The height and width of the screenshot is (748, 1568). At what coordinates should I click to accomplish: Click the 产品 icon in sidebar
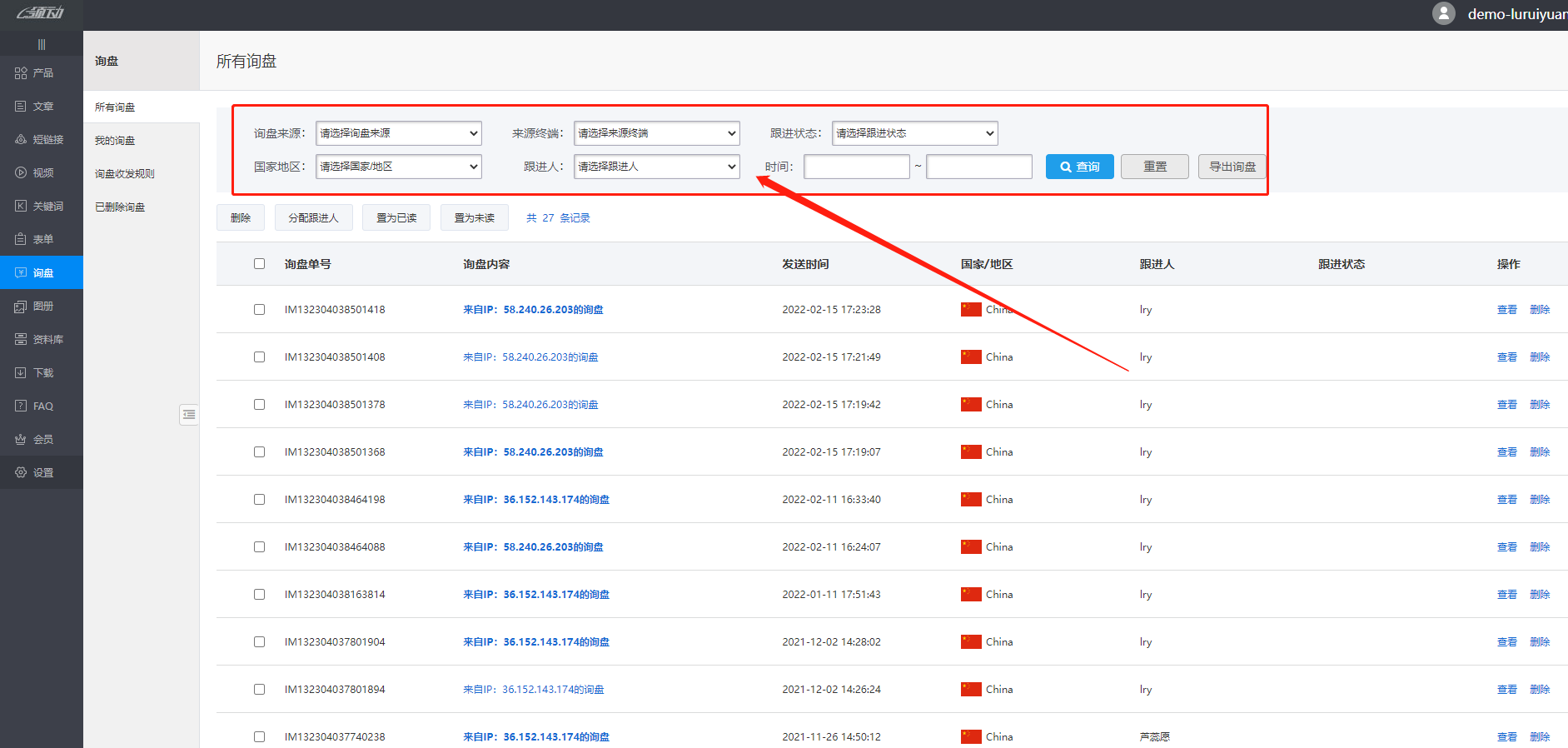tap(21, 73)
